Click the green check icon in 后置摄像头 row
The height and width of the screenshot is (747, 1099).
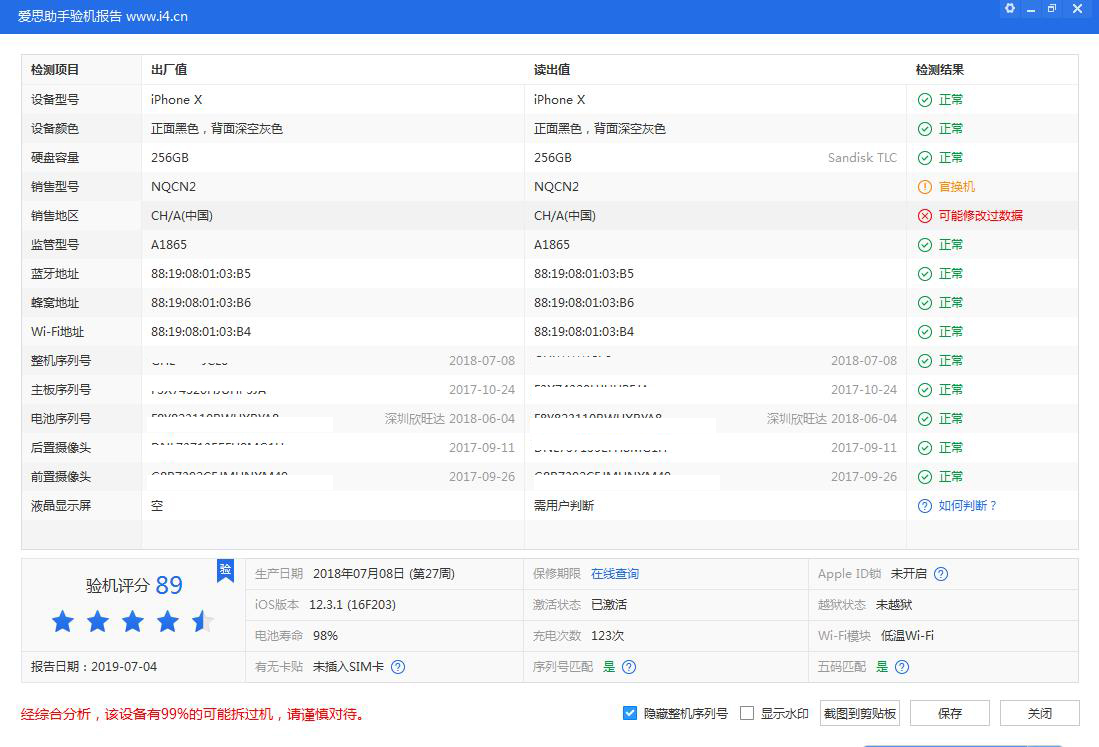click(x=924, y=448)
